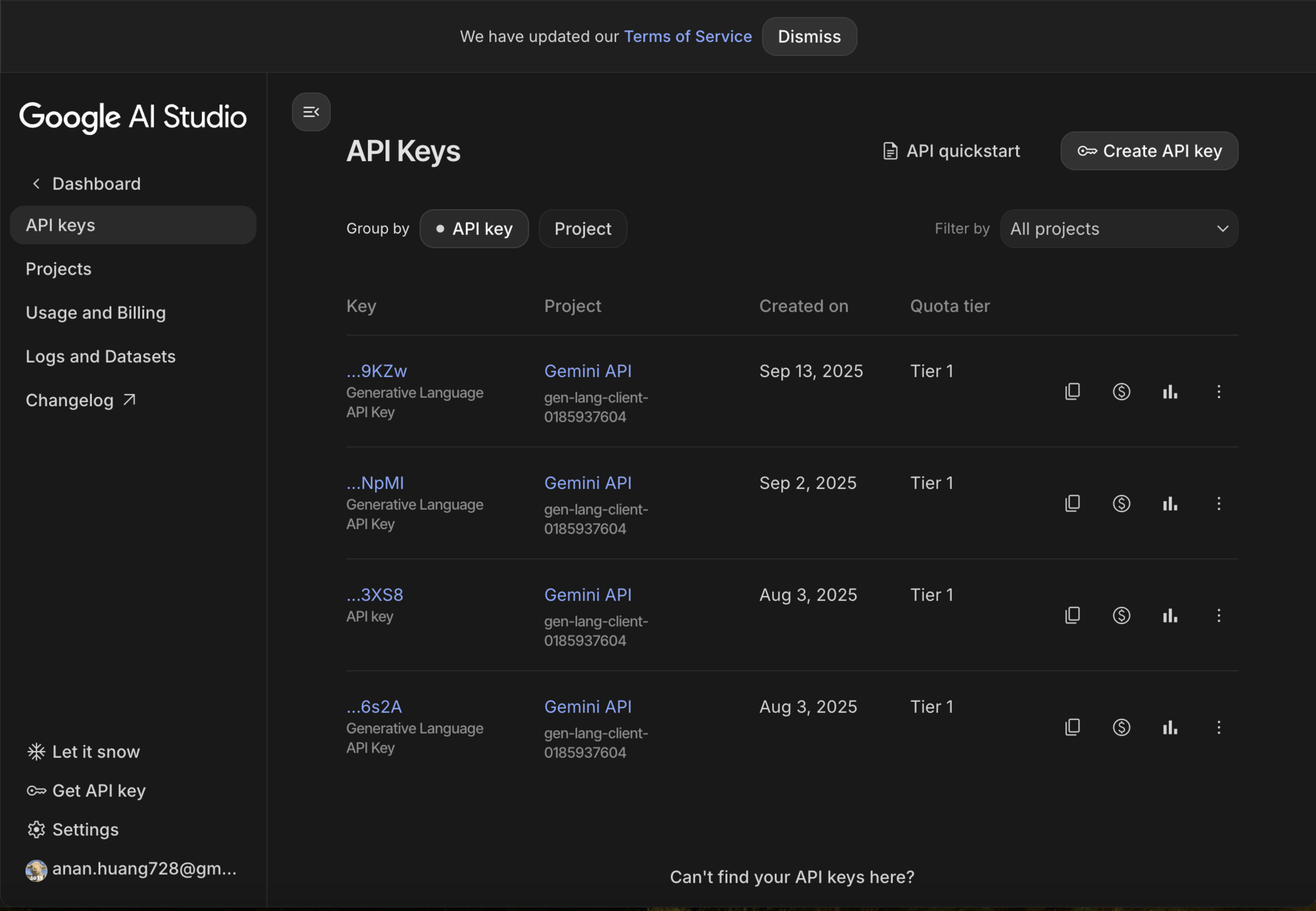Viewport: 1316px width, 911px height.
Task: Copy the ...9KZw API key
Action: [1072, 391]
